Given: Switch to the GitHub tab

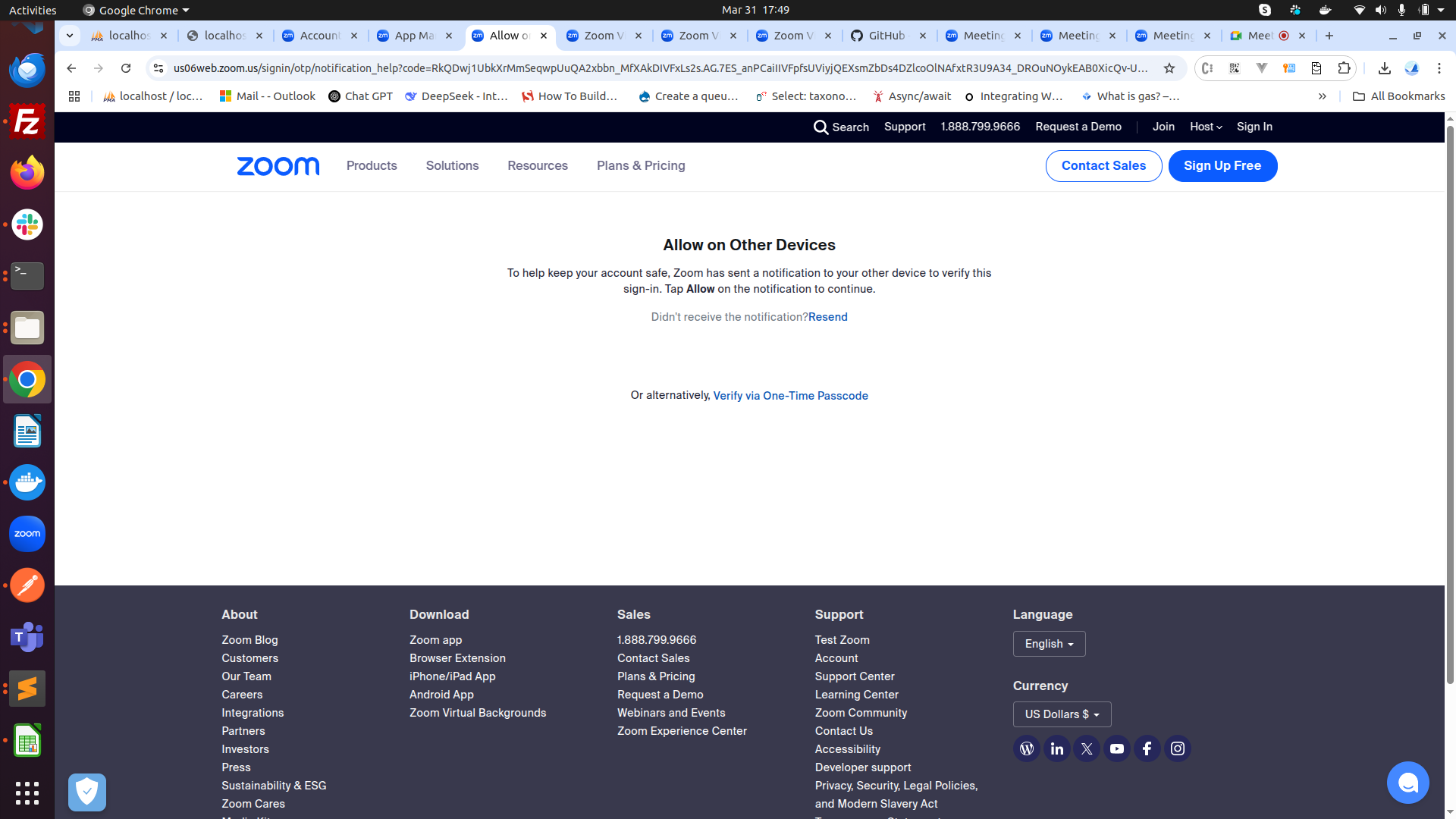Looking at the screenshot, I should [890, 36].
